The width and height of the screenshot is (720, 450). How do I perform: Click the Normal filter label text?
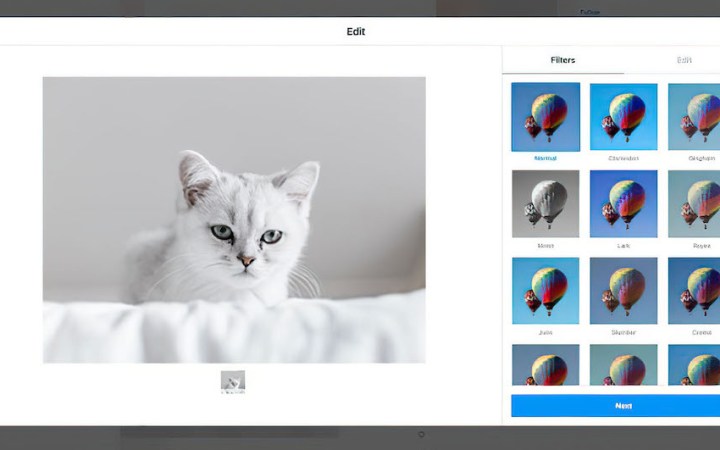546,158
